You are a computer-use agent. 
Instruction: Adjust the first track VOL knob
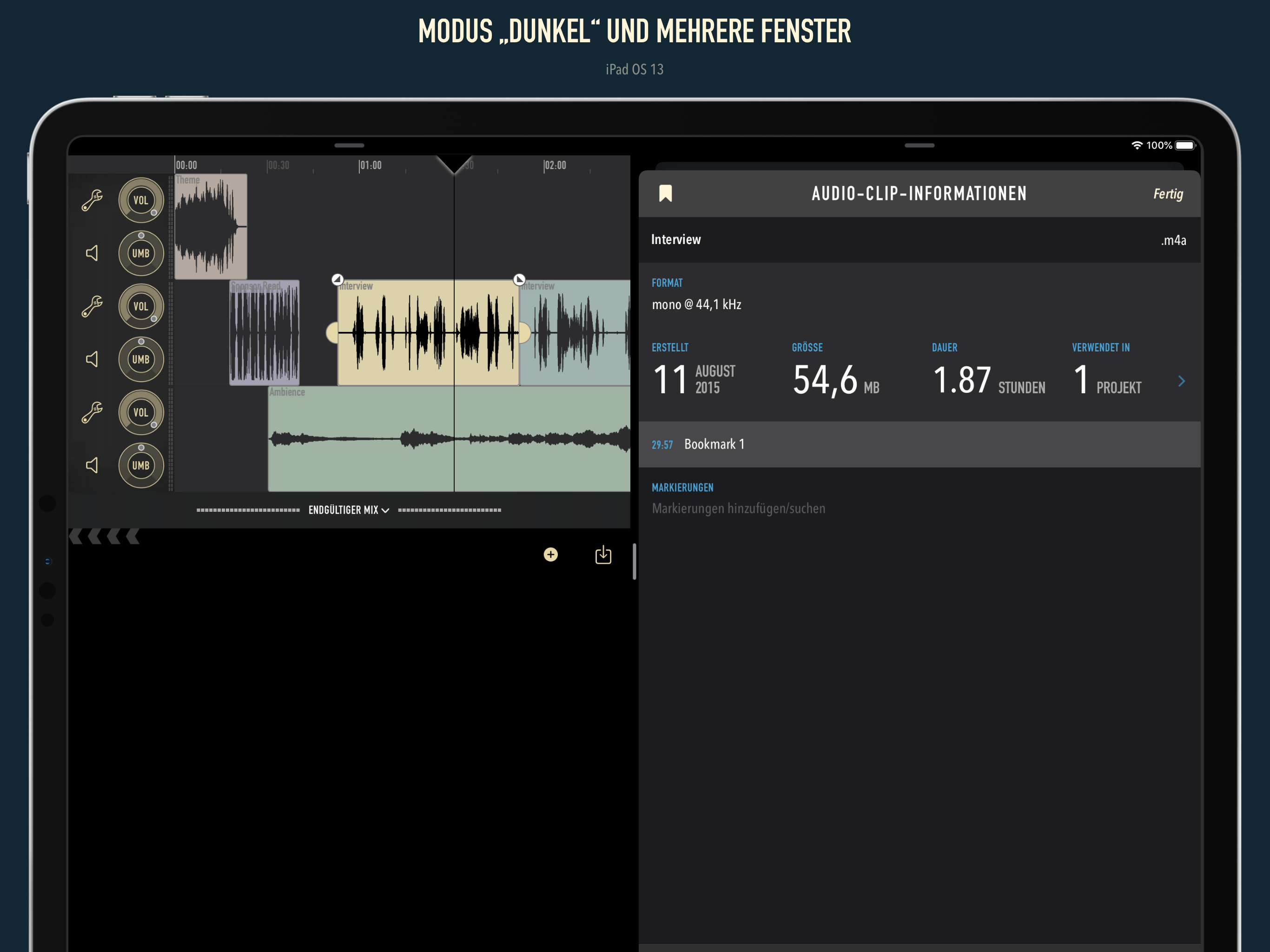(x=141, y=200)
